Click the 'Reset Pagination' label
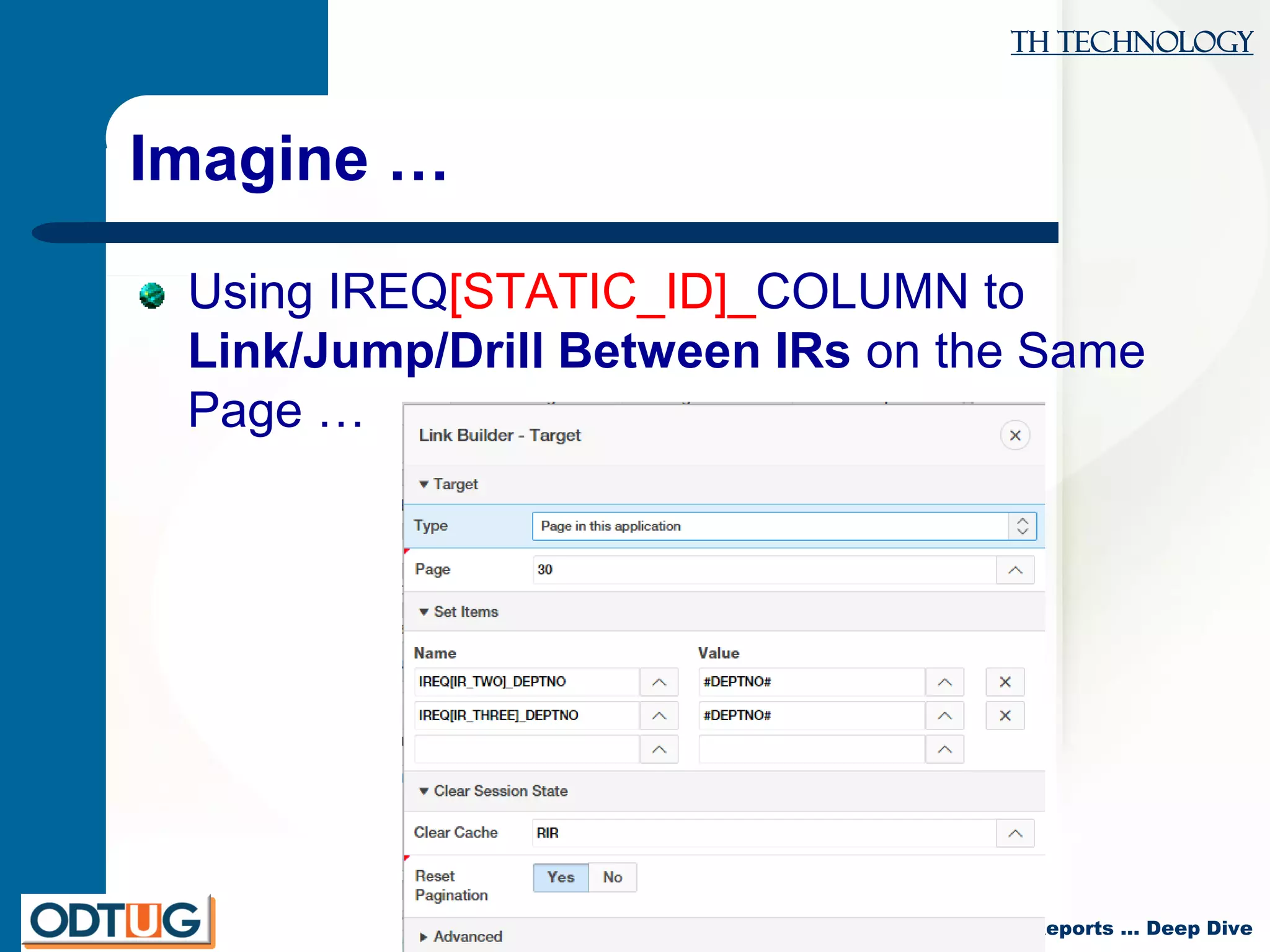The height and width of the screenshot is (952, 1270). [x=451, y=886]
